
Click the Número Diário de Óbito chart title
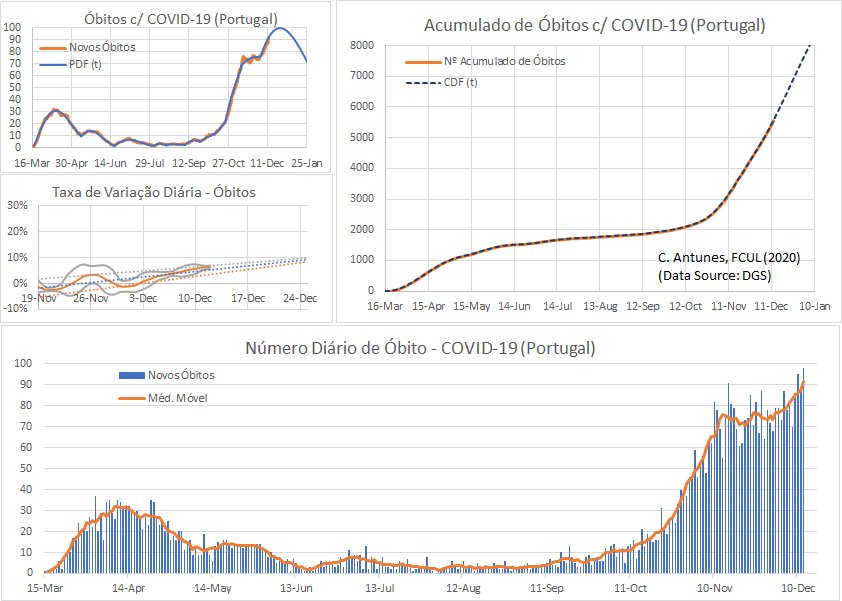pos(420,349)
